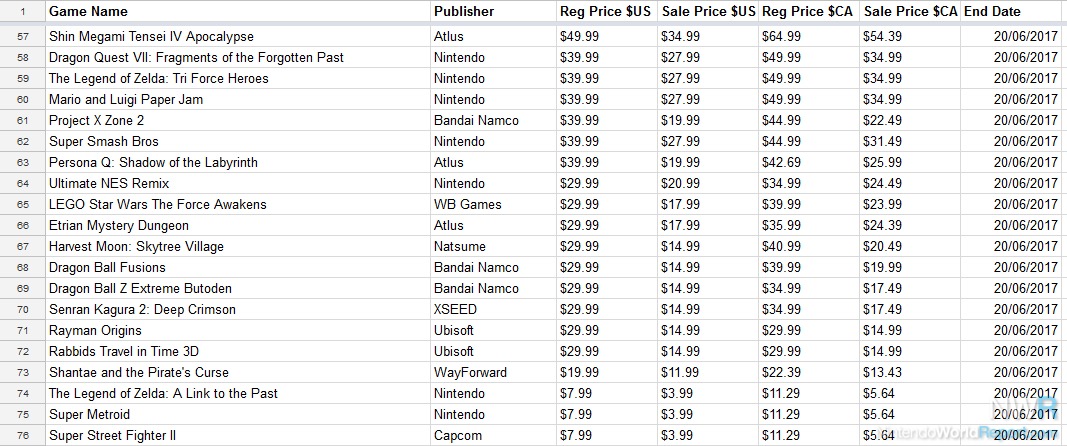Click the Shin Megami Tensei IV Apocalypse cell
Viewport: 1067px width, 446px height.
pos(238,36)
